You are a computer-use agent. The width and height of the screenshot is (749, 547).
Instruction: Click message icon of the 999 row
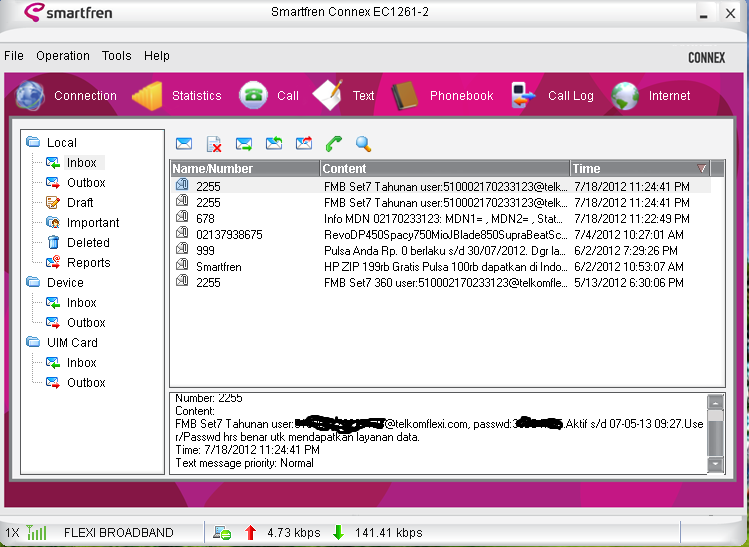[182, 249]
